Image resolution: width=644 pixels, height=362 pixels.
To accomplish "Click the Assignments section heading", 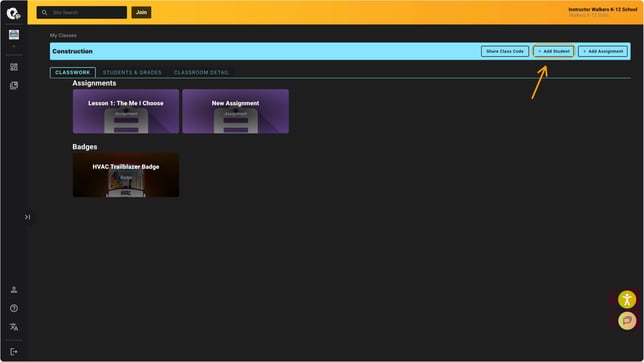I will 94,83.
